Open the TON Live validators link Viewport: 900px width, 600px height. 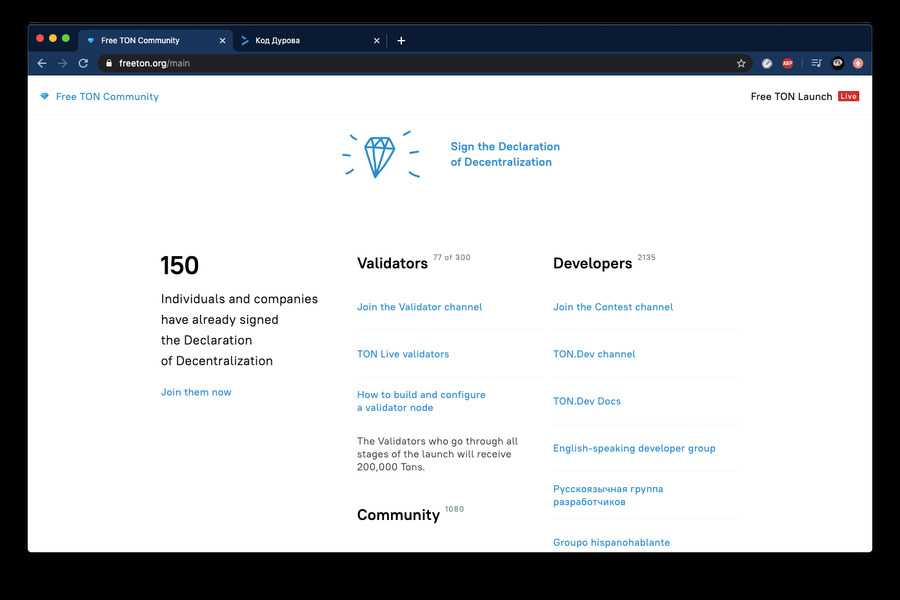pos(403,354)
